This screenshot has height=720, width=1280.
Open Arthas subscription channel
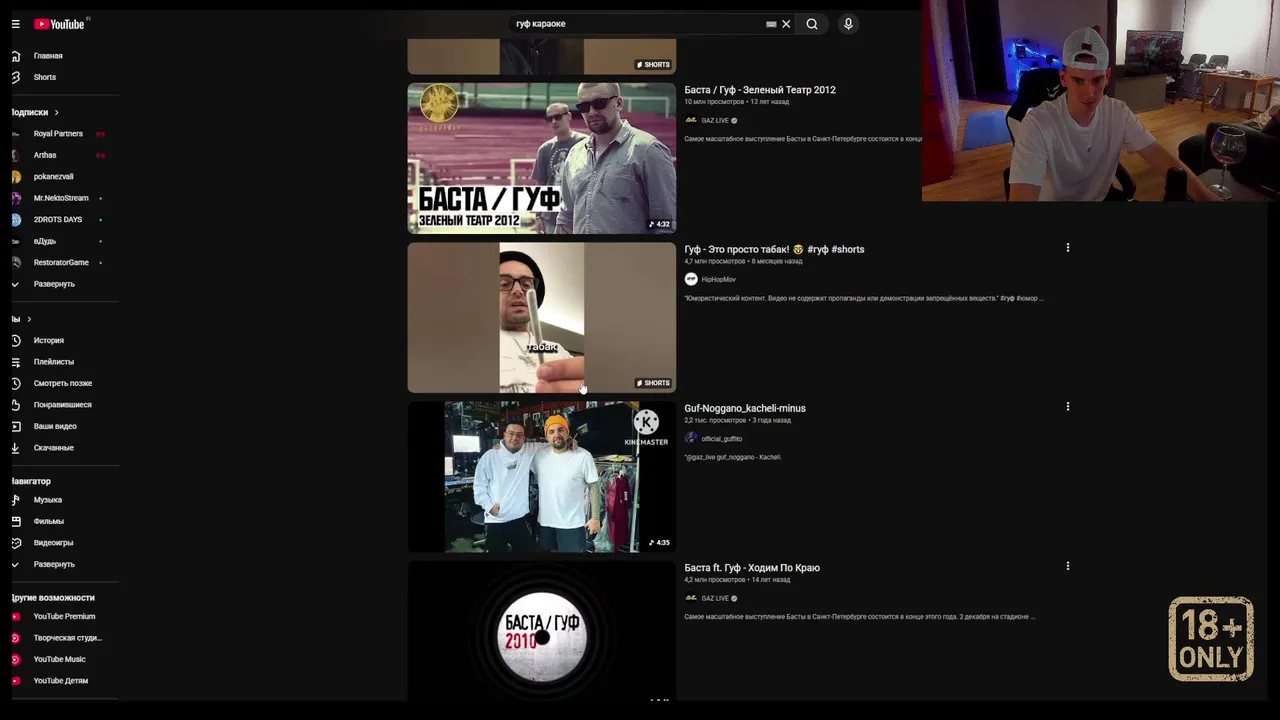(45, 155)
